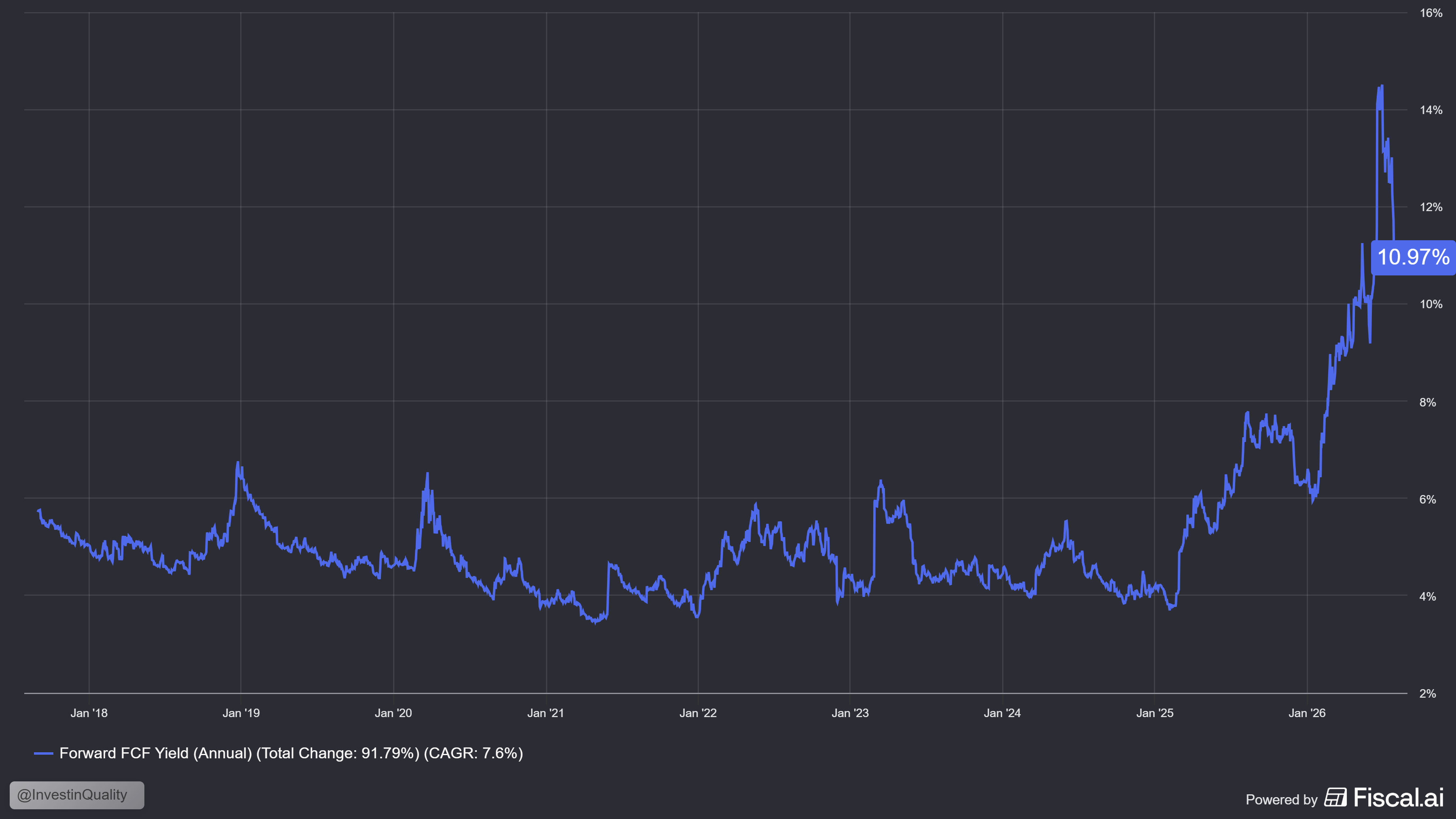Select the Jan '18 axis label
Image resolution: width=1456 pixels, height=819 pixels.
pos(89,713)
